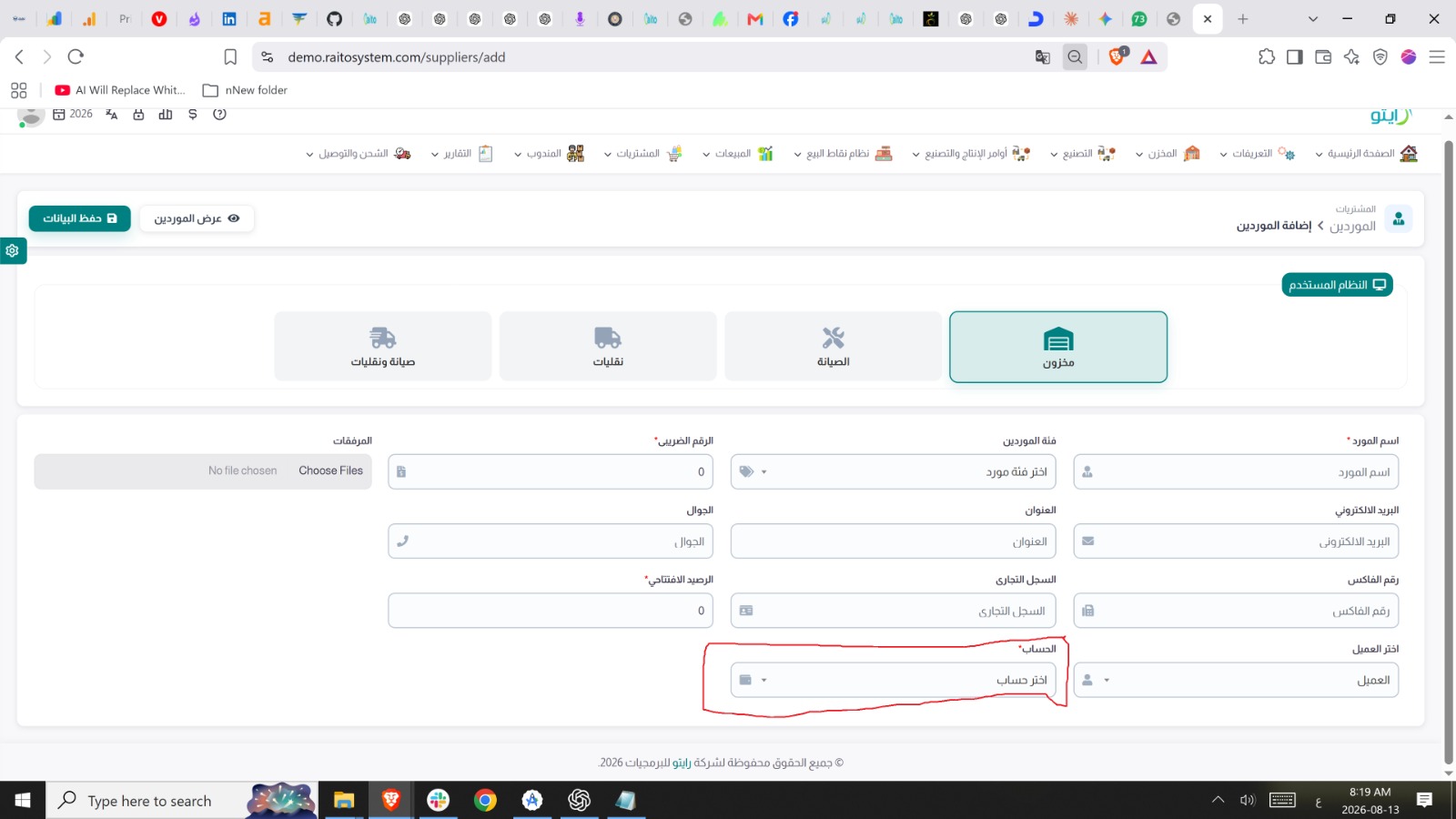1456x819 pixels.
Task: Open the teal settings gear on left edge
Action: (12, 250)
